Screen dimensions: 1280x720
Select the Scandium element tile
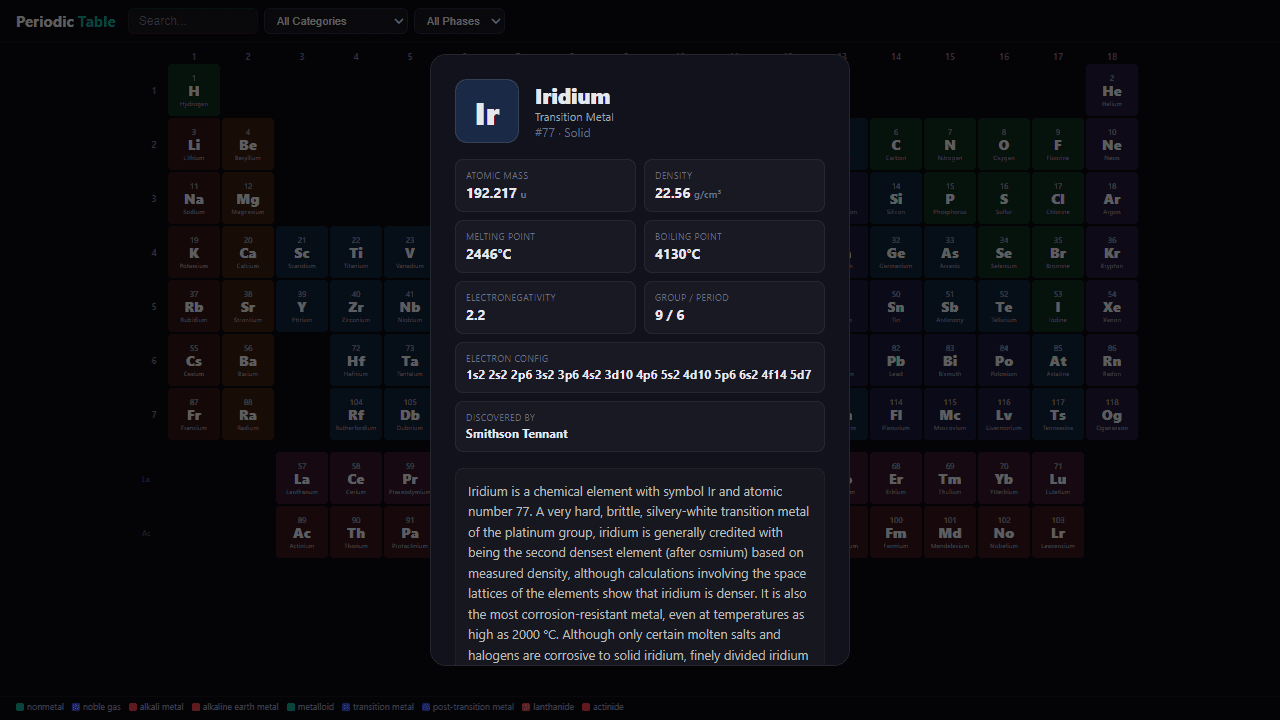pyautogui.click(x=302, y=252)
